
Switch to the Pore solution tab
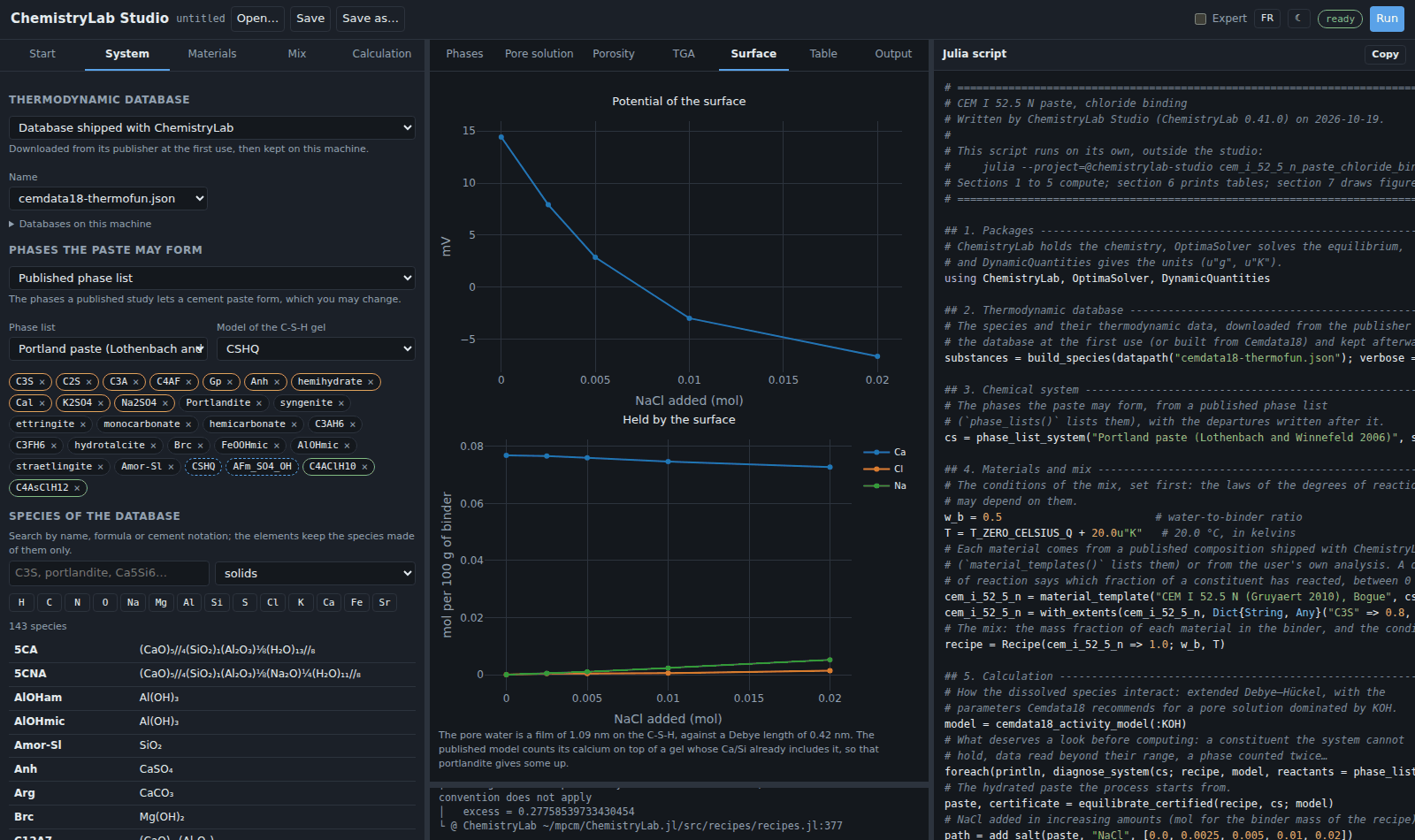pyautogui.click(x=539, y=54)
